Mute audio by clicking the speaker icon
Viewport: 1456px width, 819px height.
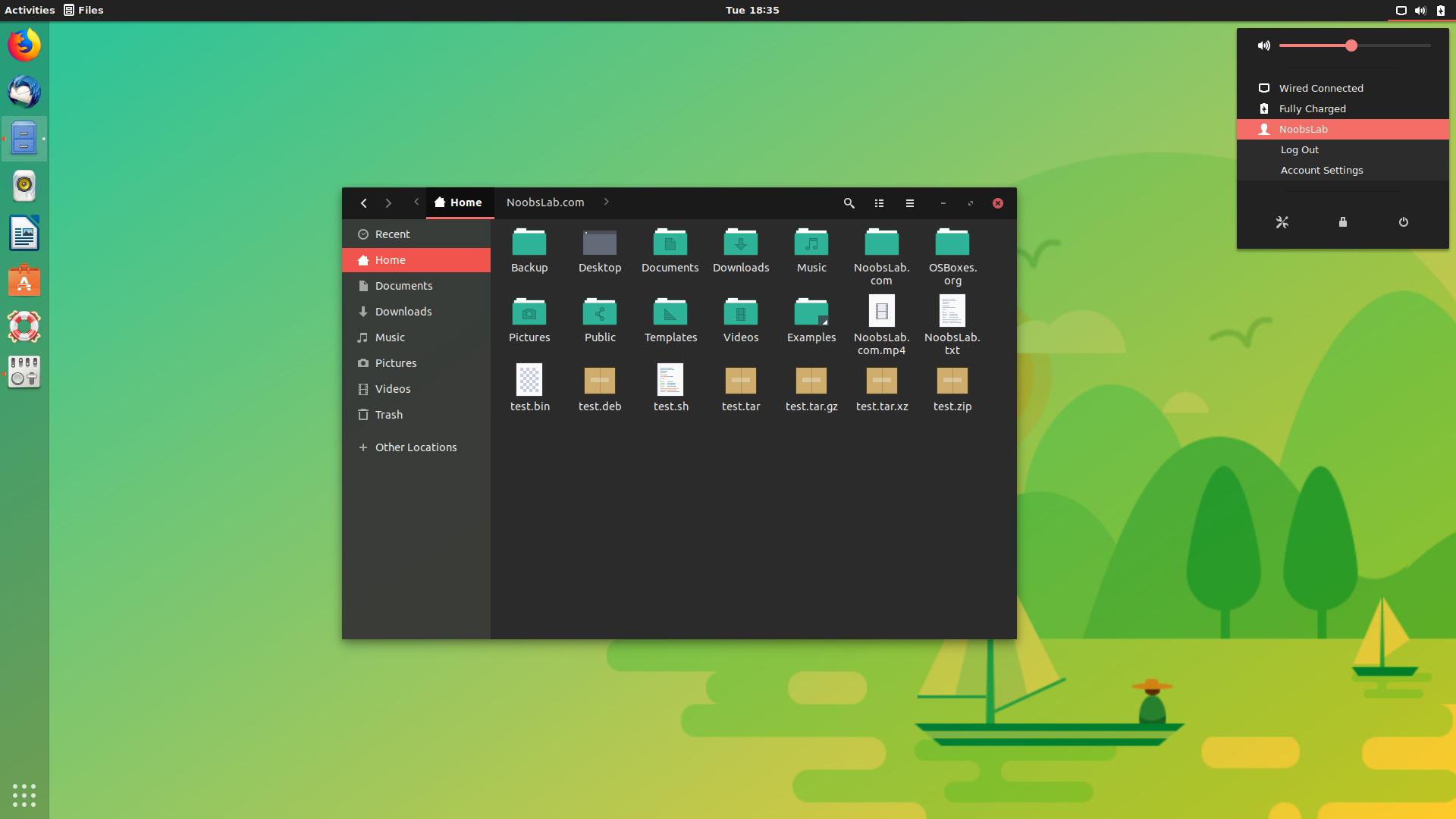point(1263,45)
